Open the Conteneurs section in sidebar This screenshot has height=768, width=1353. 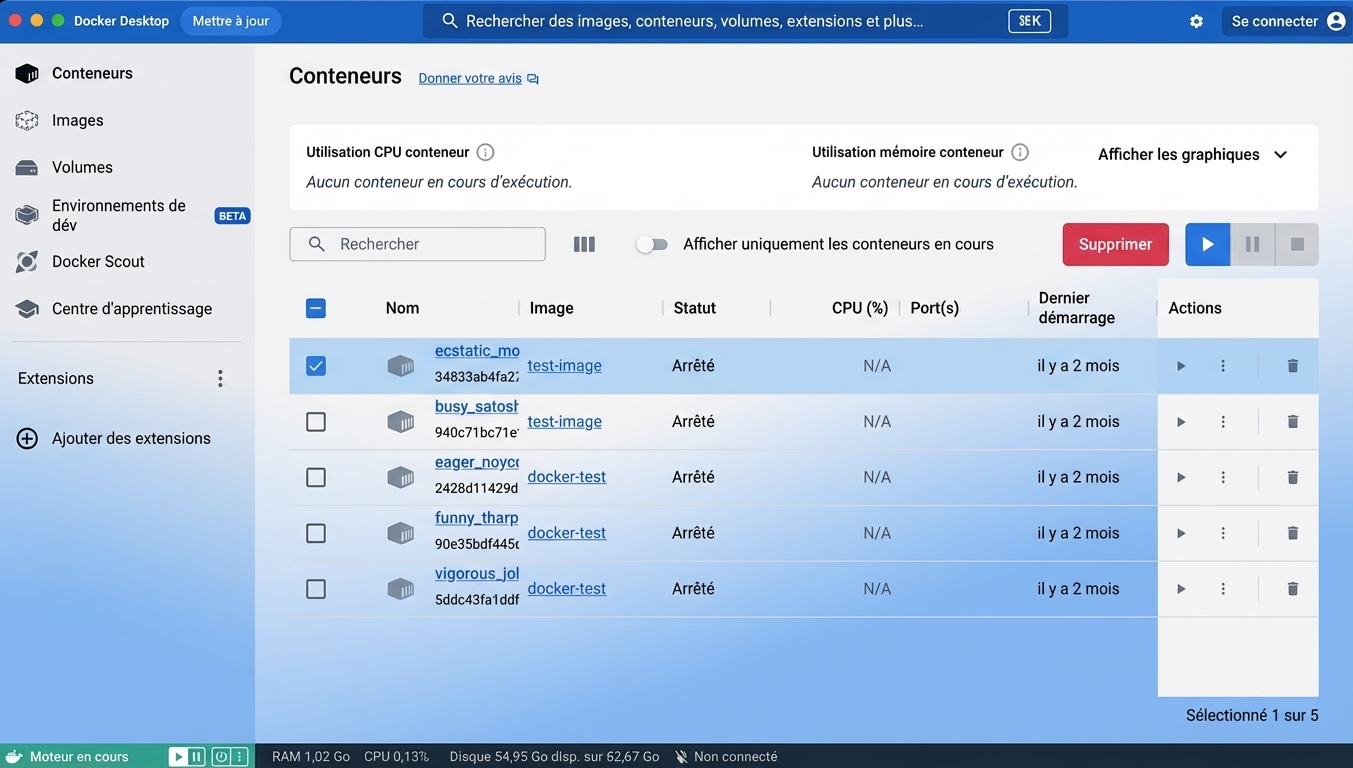[x=92, y=73]
